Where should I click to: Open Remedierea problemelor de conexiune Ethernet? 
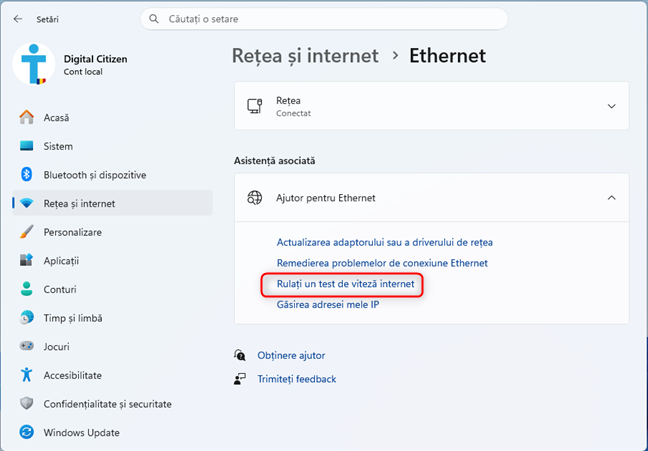tap(382, 263)
